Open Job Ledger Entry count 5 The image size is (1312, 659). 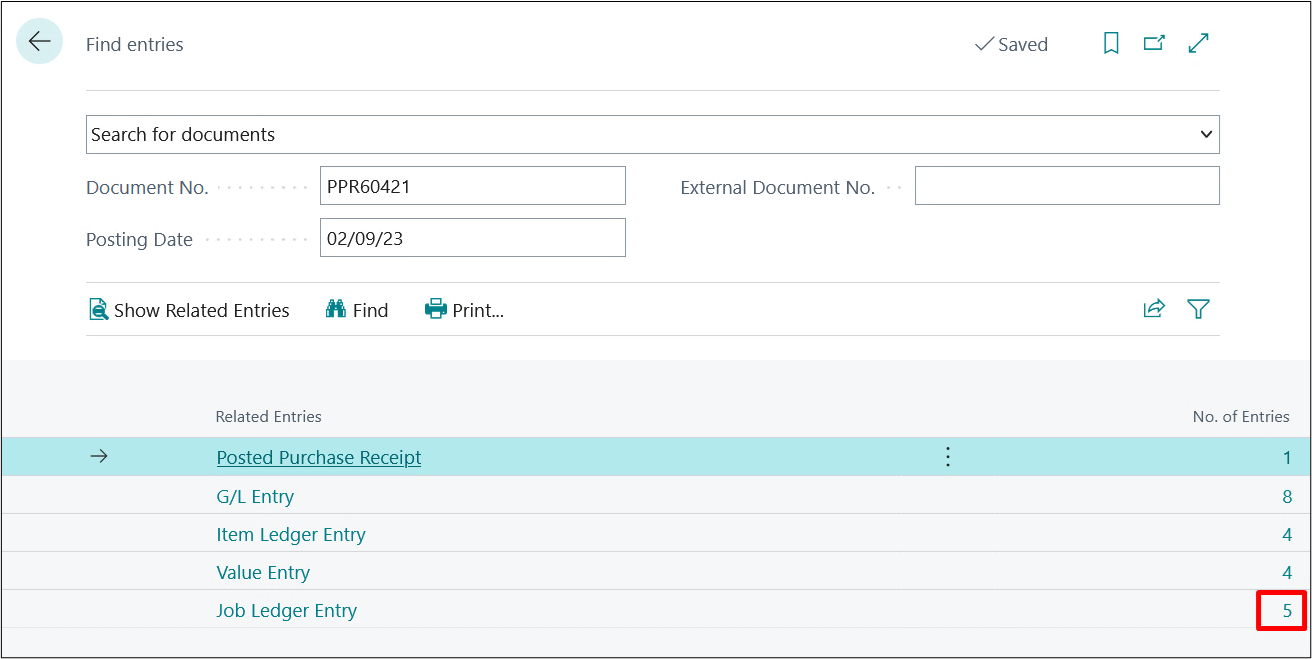pos(1286,611)
